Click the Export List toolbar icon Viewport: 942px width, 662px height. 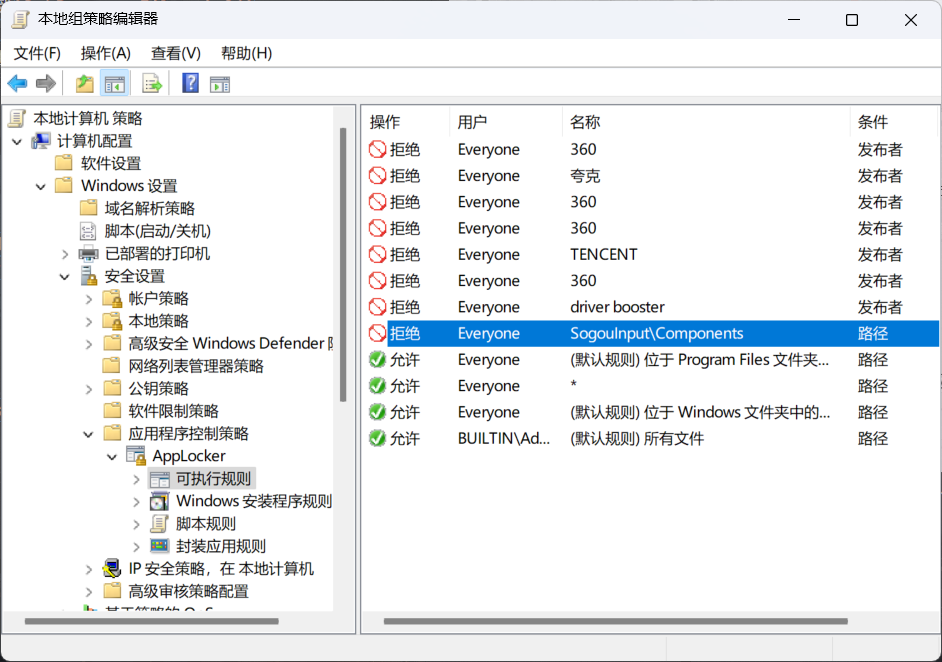click(152, 84)
